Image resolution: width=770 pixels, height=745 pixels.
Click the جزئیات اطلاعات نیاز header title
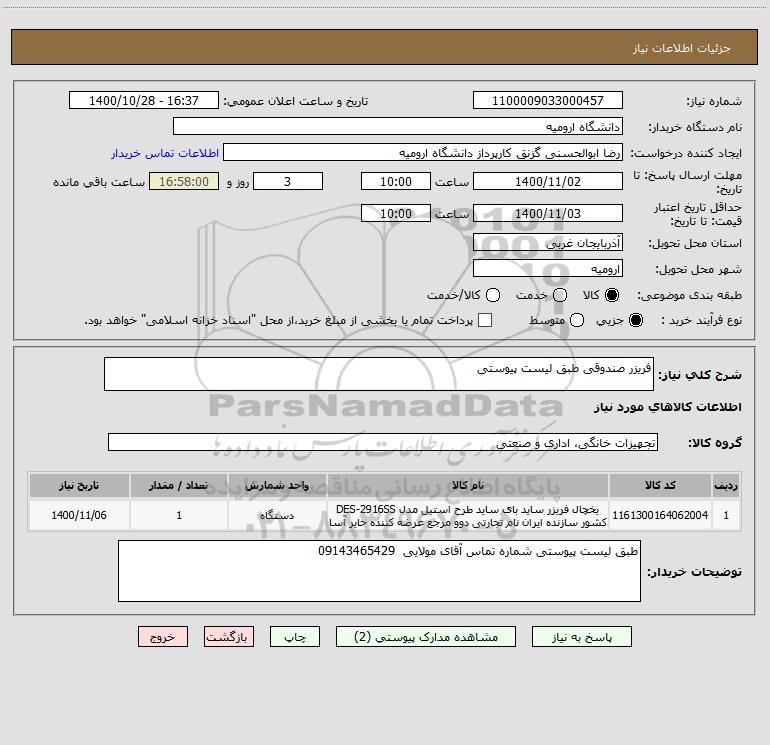682,48
